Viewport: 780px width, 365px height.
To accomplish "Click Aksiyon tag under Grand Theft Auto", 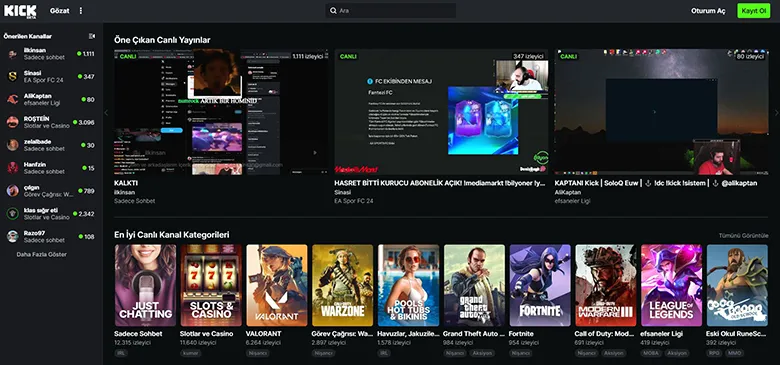I will click(483, 353).
